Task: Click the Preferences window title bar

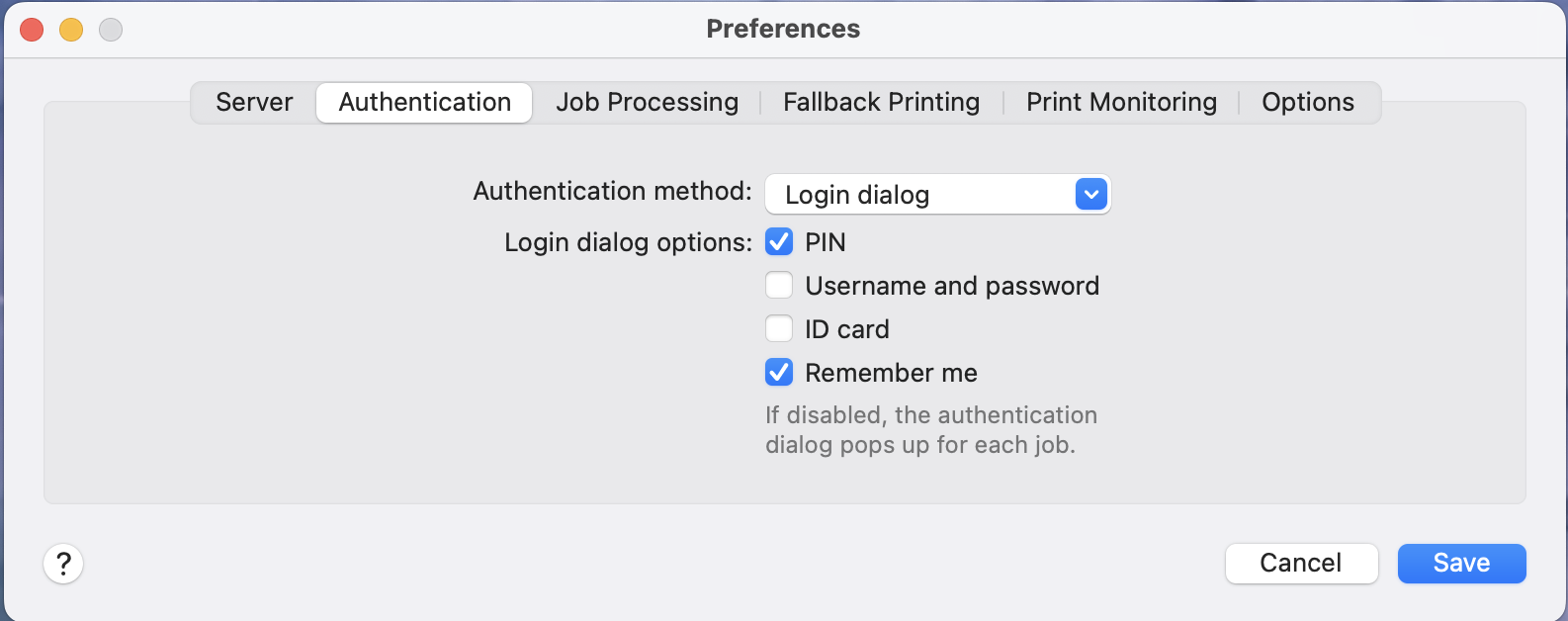Action: (783, 30)
